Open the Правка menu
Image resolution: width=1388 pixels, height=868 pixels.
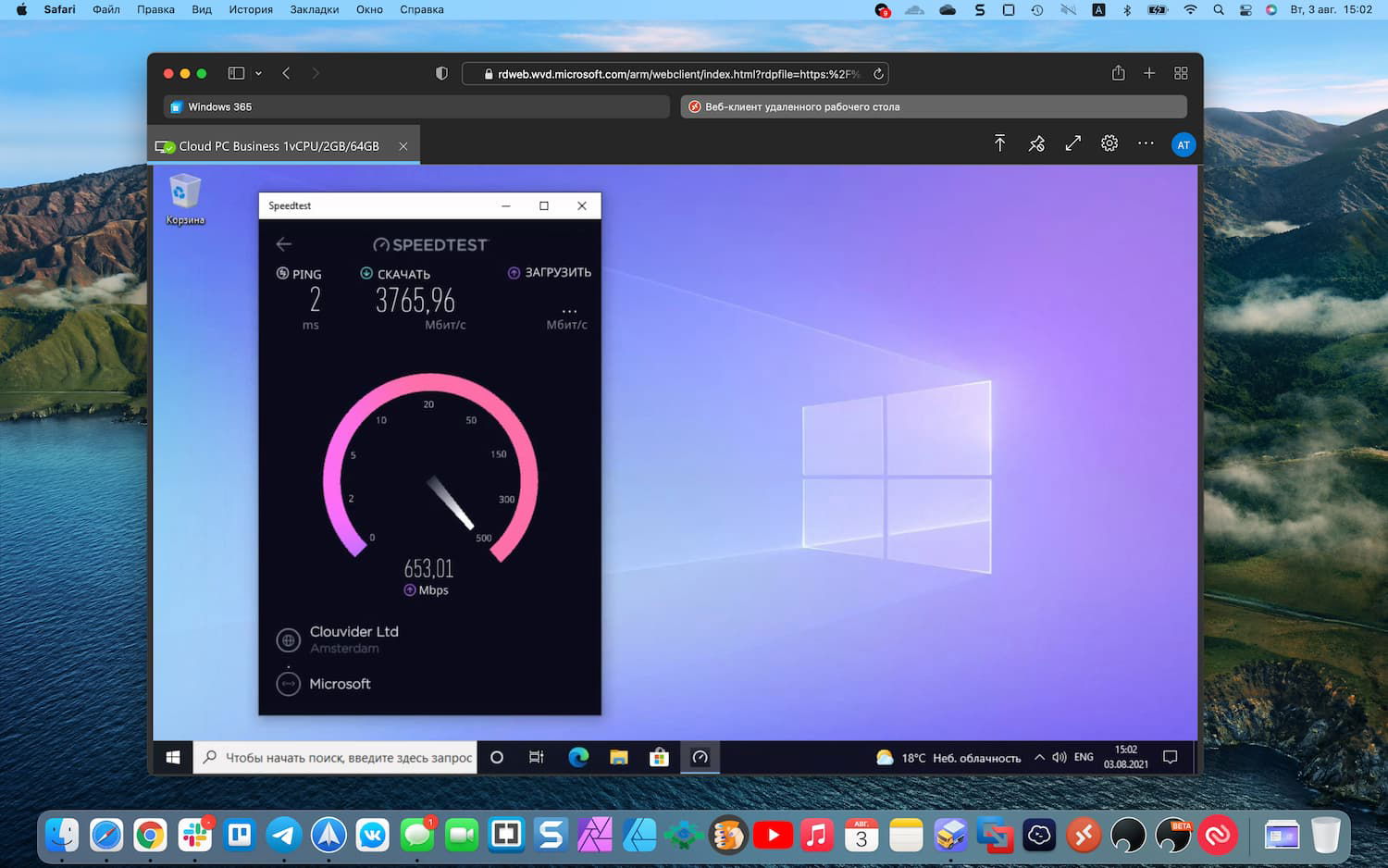click(155, 9)
